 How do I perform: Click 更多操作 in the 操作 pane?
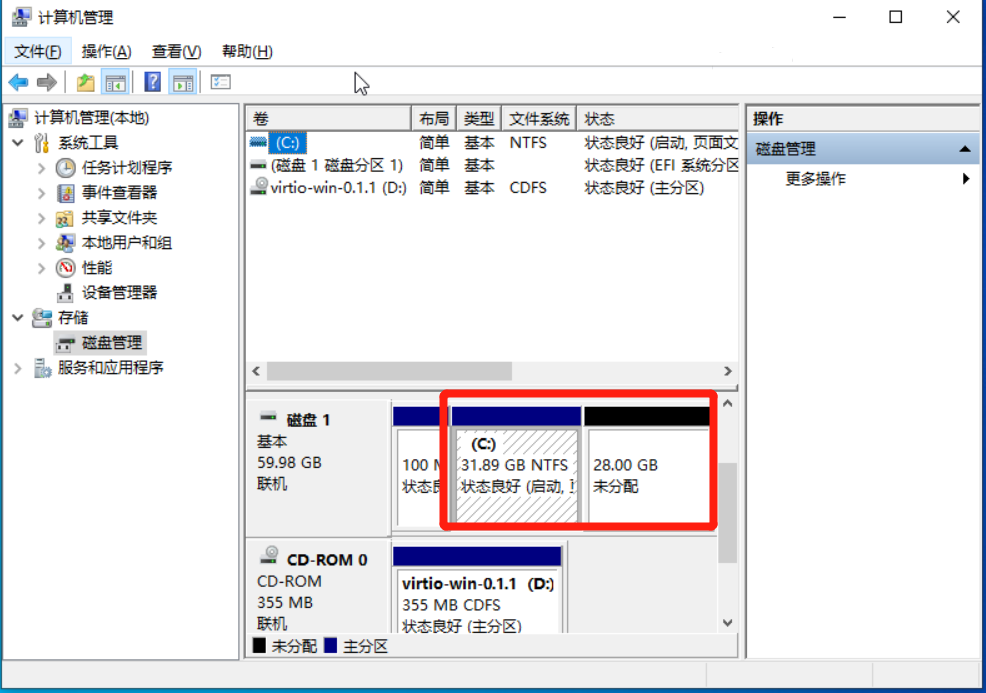click(x=818, y=177)
